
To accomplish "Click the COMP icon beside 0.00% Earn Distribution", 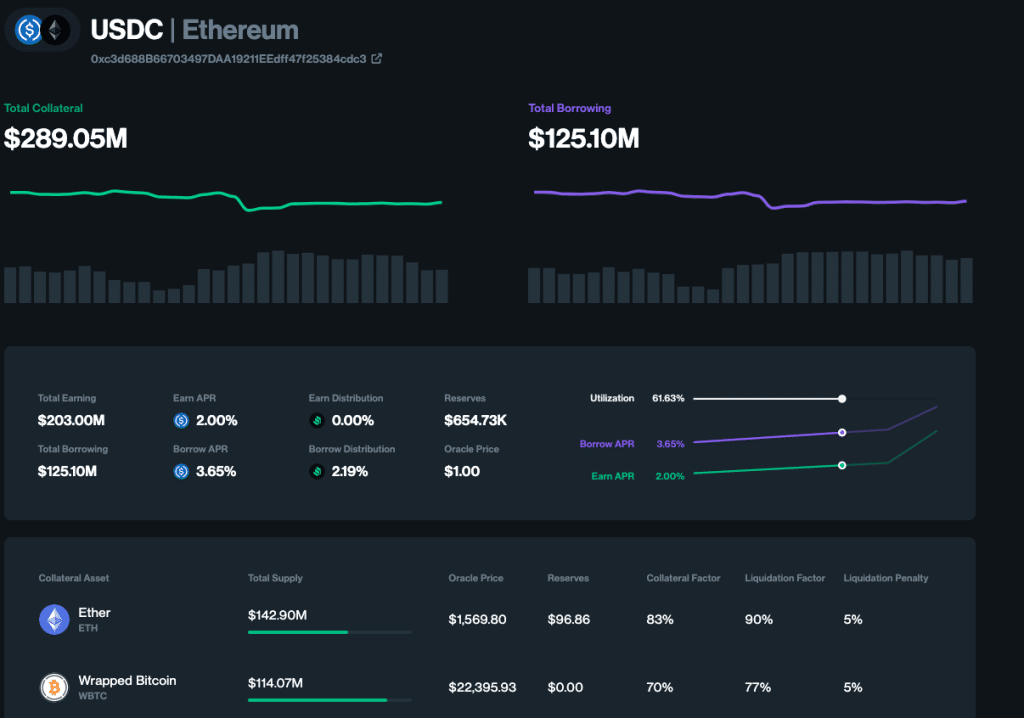I will click(x=317, y=421).
